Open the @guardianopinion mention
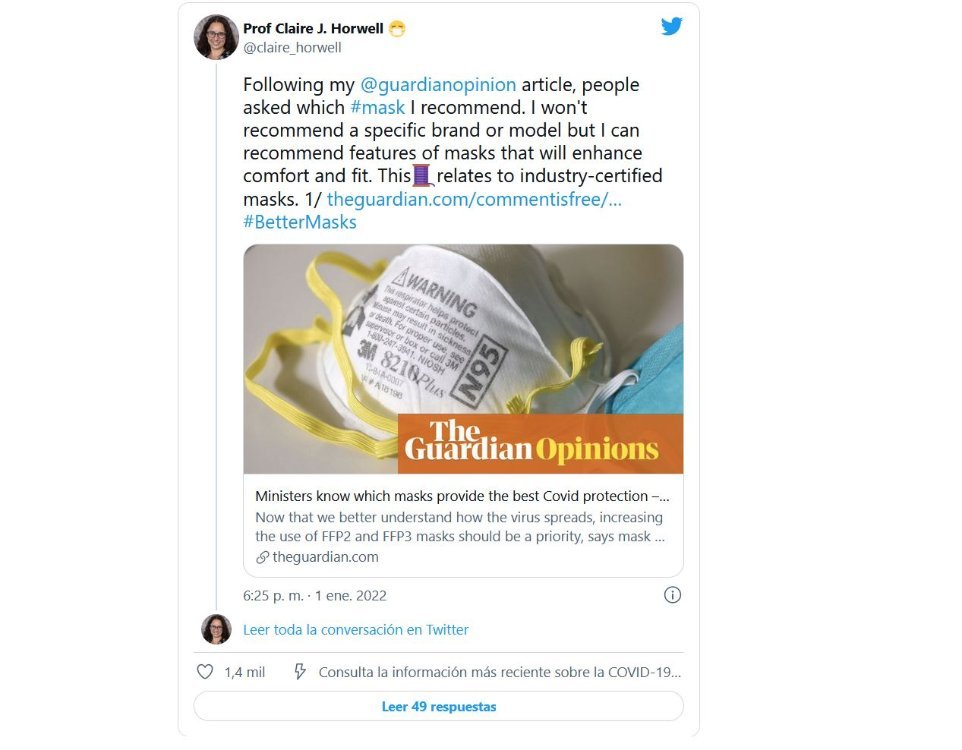962x750 pixels. (438, 85)
